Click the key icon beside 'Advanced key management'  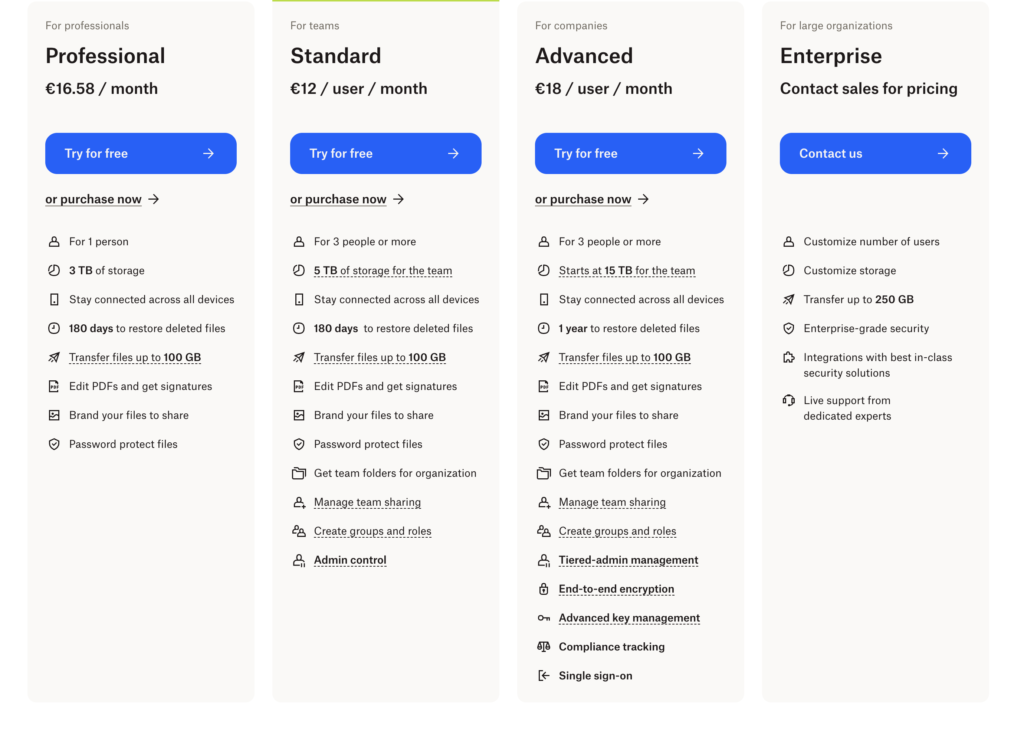click(x=544, y=618)
